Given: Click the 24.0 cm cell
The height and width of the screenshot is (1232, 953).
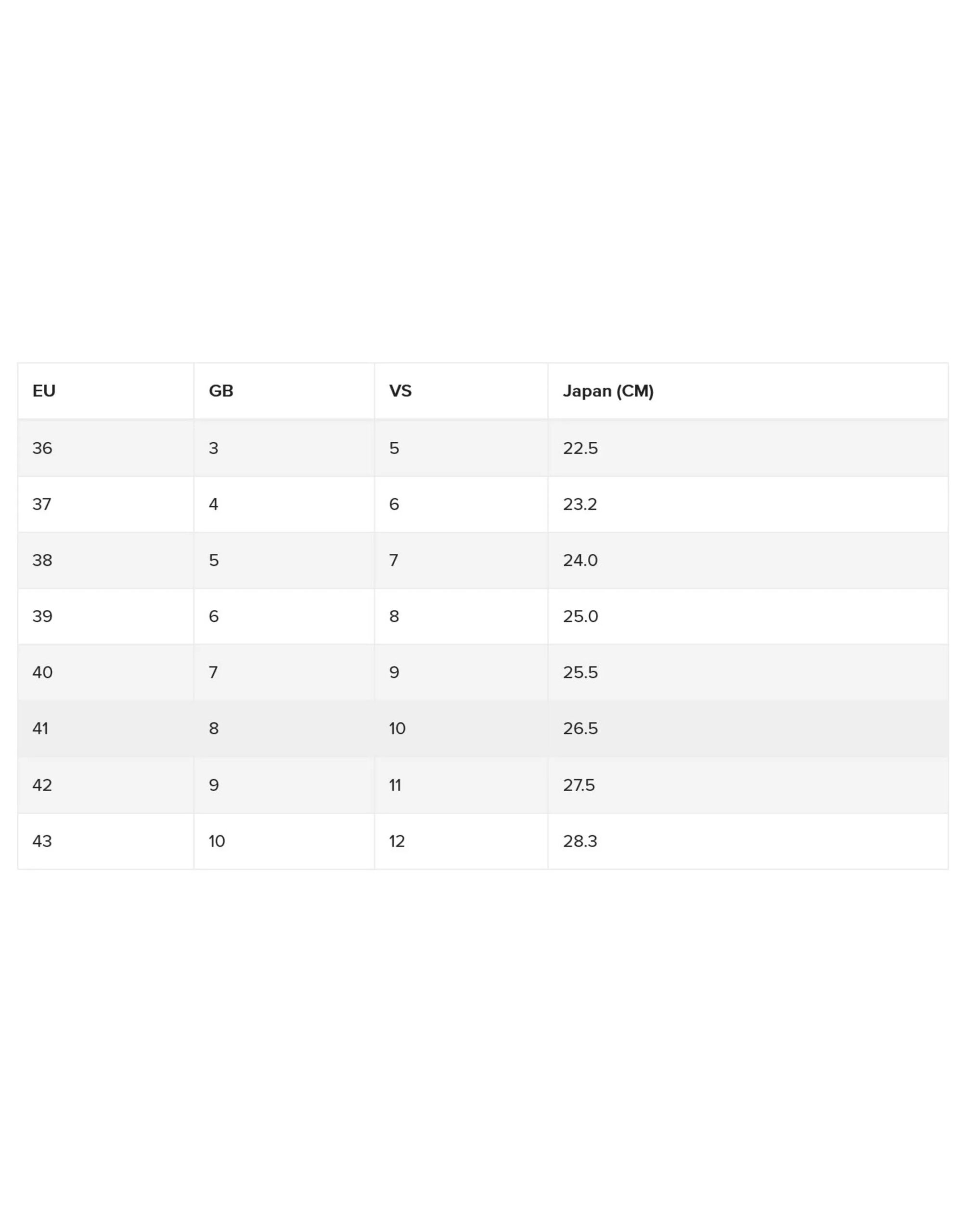Looking at the screenshot, I should (x=747, y=560).
